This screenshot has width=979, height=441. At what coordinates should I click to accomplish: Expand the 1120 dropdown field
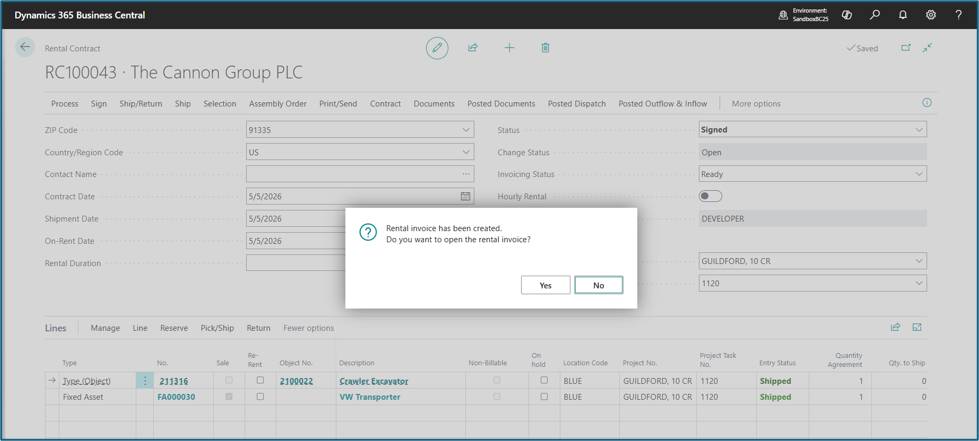tap(918, 283)
